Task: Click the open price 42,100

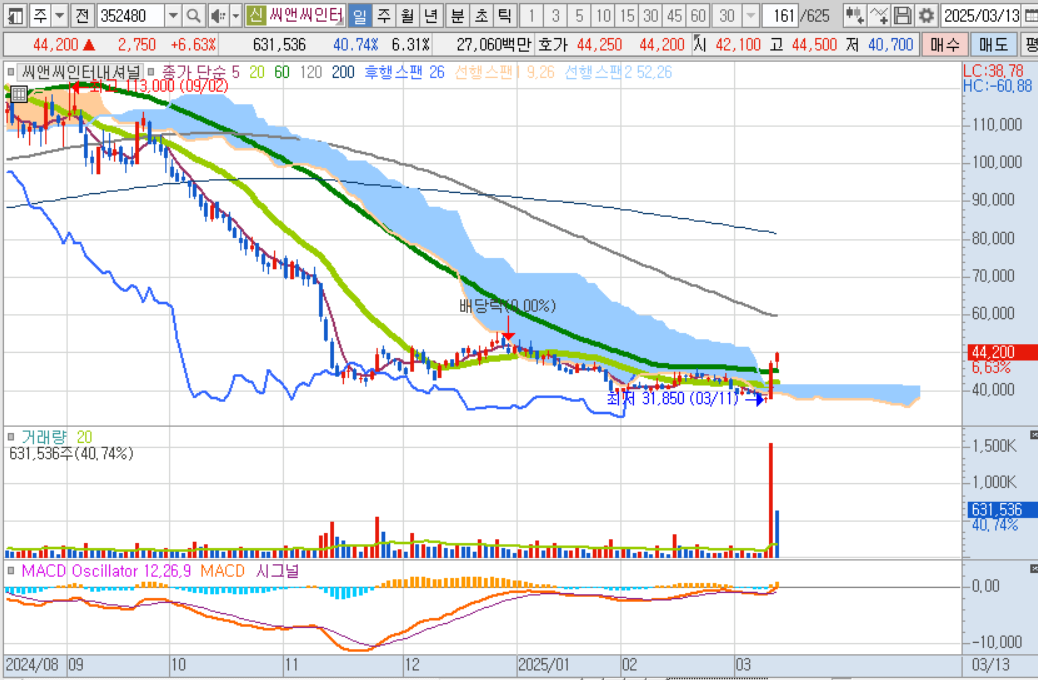Action: pyautogui.click(x=738, y=45)
